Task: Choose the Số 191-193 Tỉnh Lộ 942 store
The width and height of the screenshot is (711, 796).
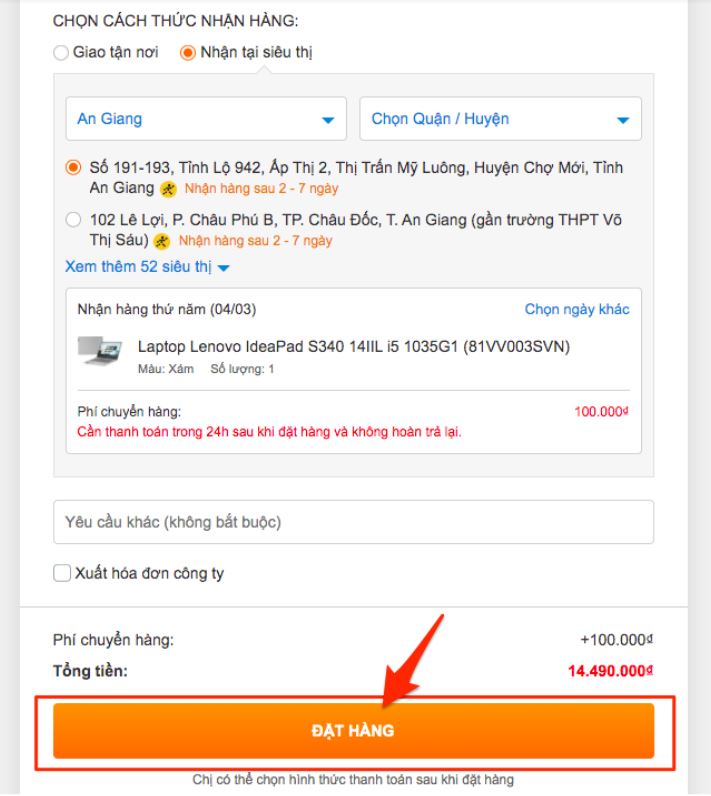Action: click(73, 168)
